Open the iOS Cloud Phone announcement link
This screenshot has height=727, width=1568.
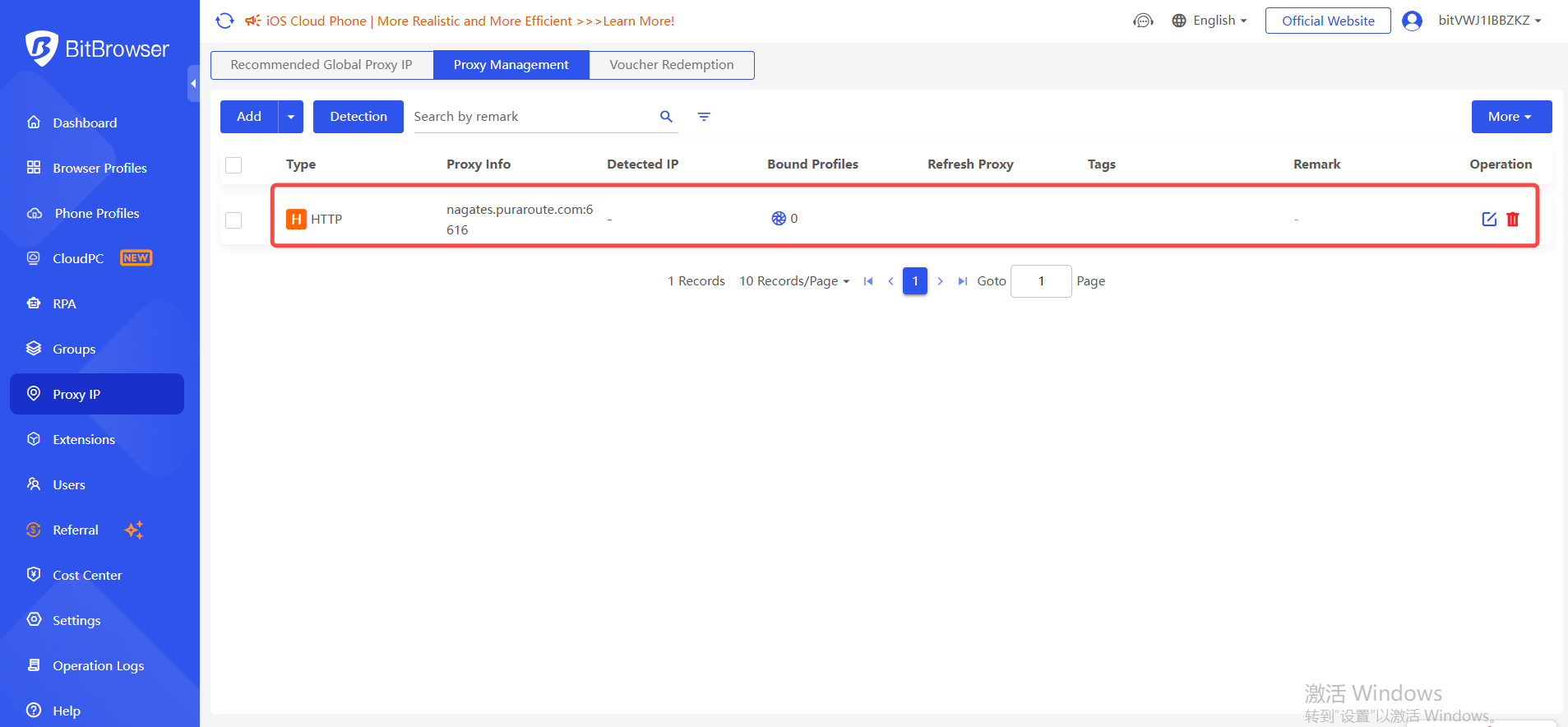[x=470, y=21]
